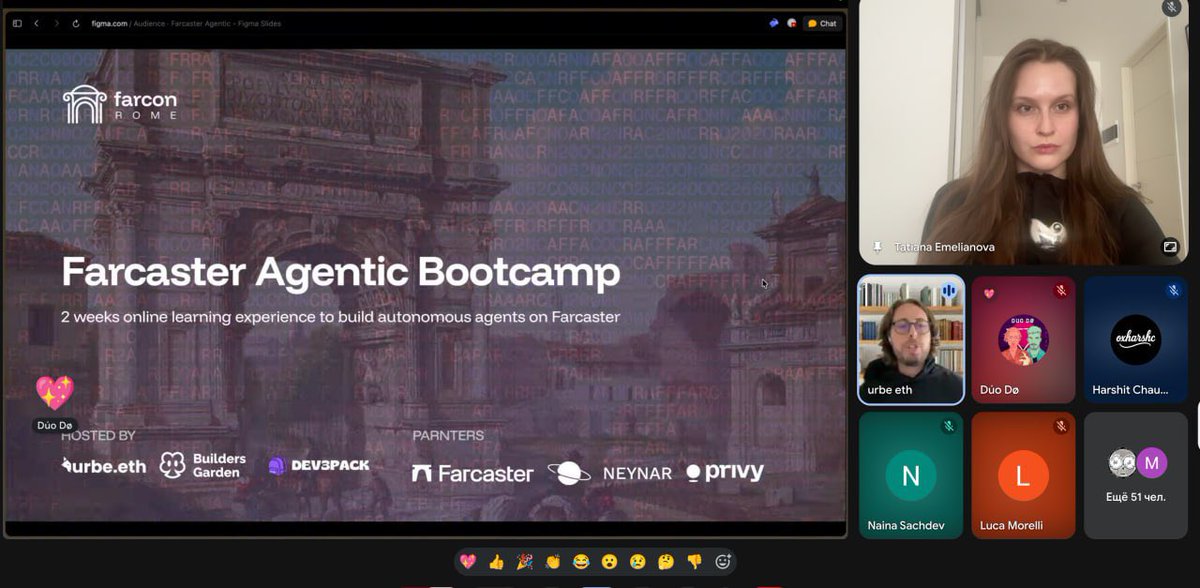The width and height of the screenshot is (1200, 588).
Task: Click muted mic icon on Luca Morelli tile
Action: tap(1061, 426)
